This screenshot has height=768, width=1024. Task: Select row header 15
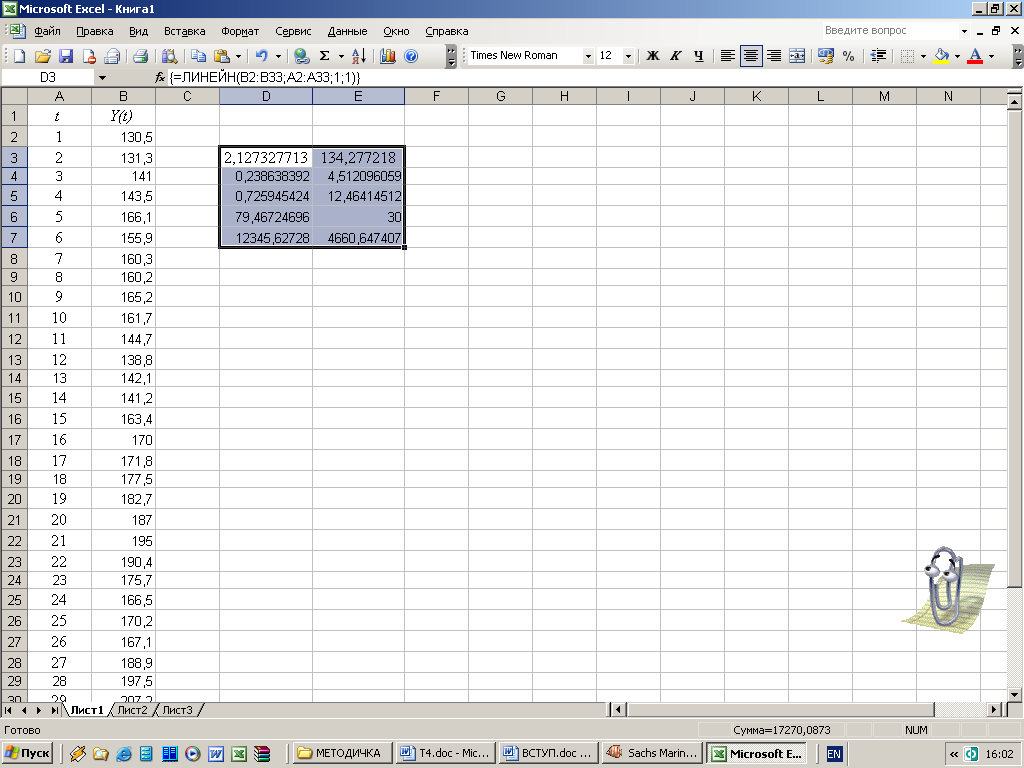click(14, 398)
